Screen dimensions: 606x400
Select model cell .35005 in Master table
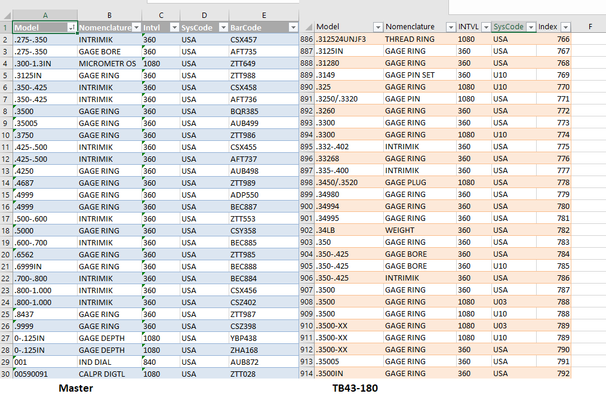click(x=45, y=123)
